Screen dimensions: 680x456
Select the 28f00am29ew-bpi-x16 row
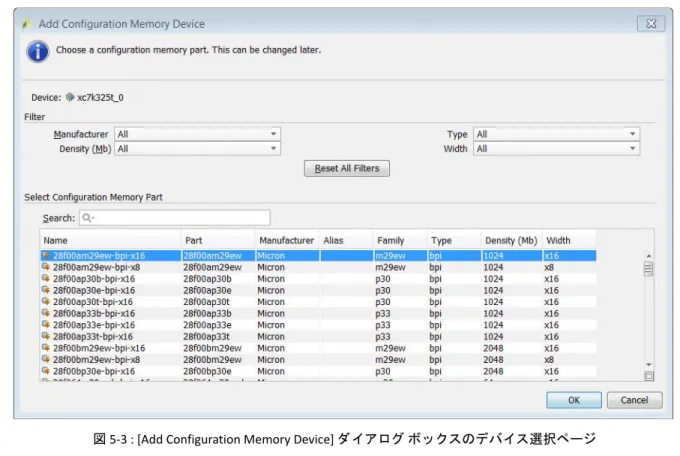point(318,256)
